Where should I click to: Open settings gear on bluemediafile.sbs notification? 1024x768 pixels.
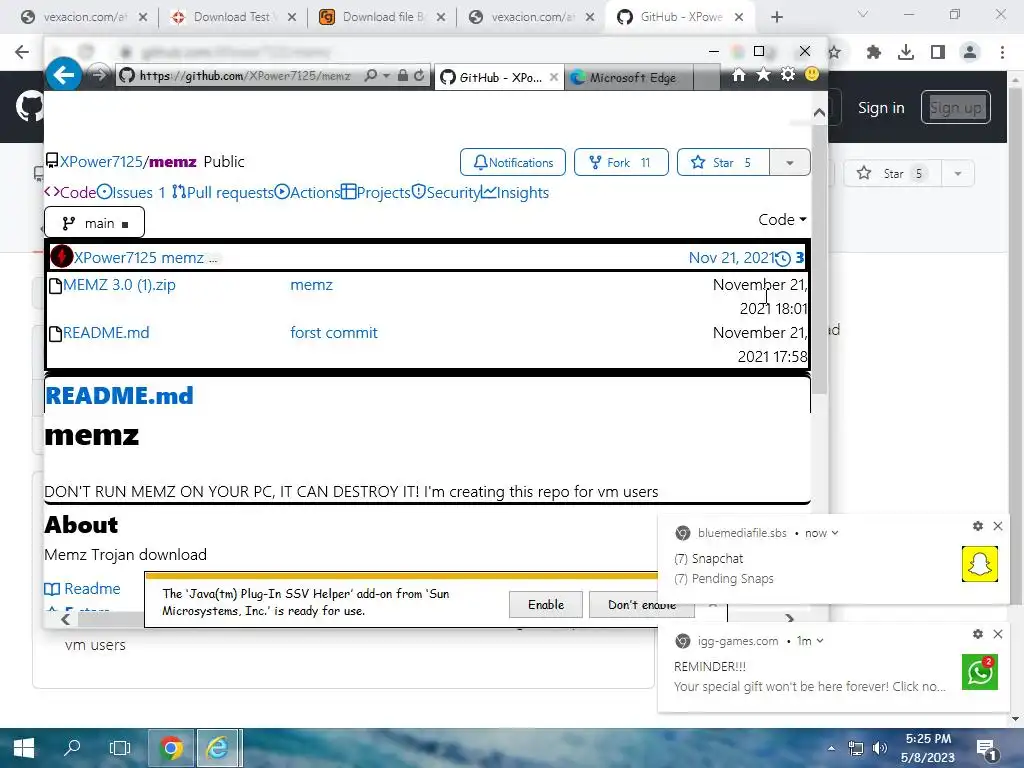(978, 526)
